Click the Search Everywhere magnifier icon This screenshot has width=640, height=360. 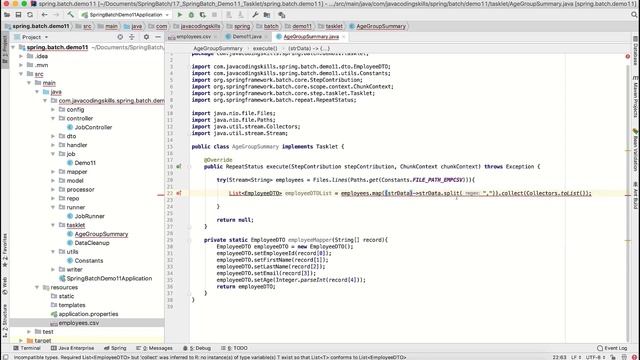point(634,15)
